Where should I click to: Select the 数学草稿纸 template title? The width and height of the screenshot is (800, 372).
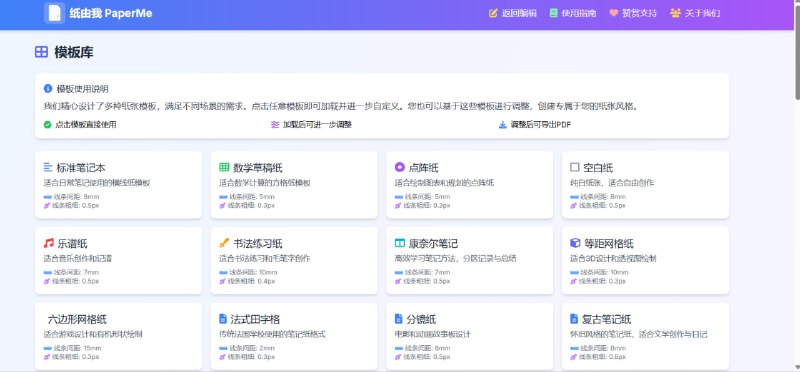[x=258, y=167]
